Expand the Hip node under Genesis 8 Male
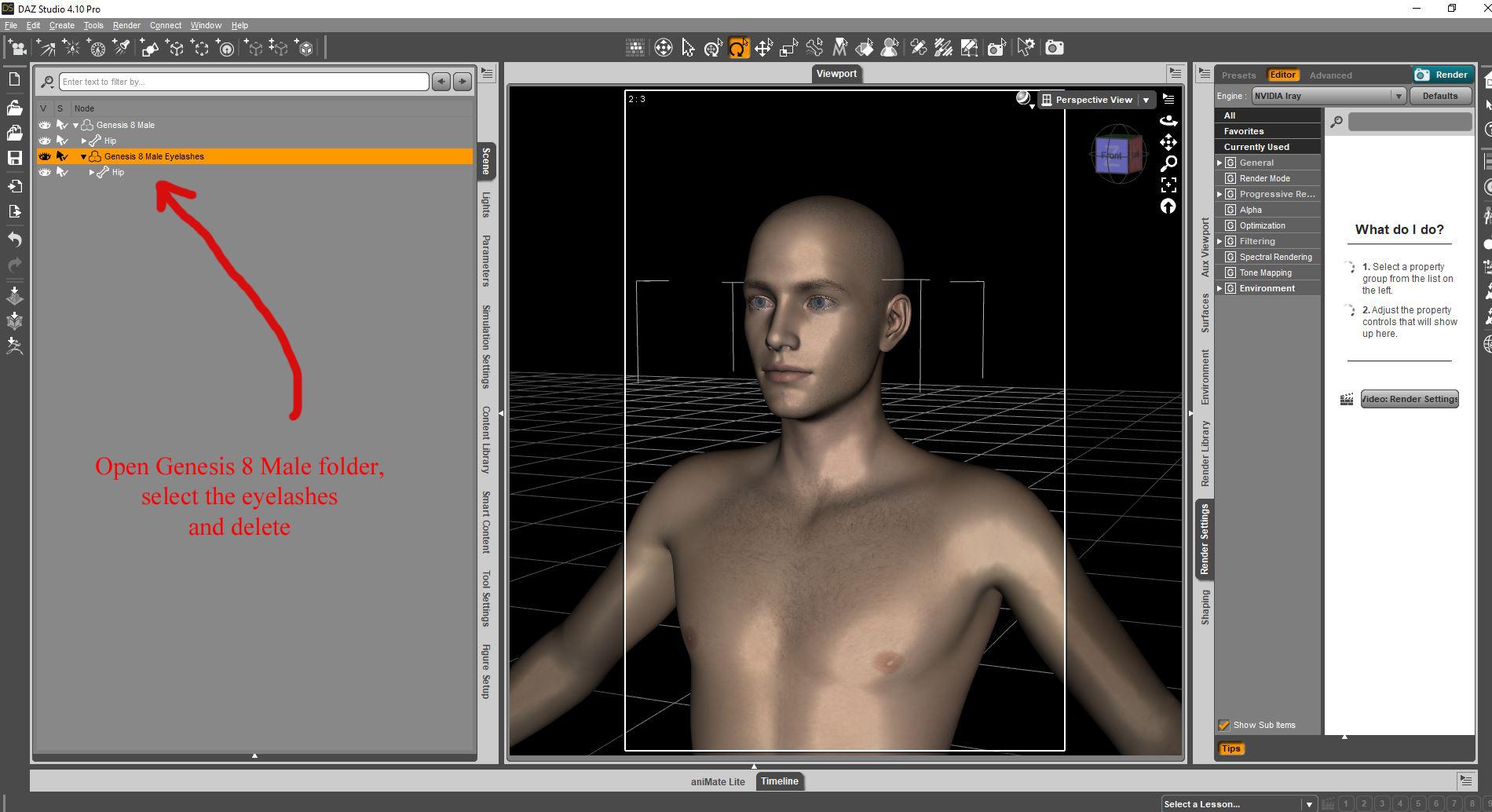This screenshot has width=1492, height=812. (84, 141)
